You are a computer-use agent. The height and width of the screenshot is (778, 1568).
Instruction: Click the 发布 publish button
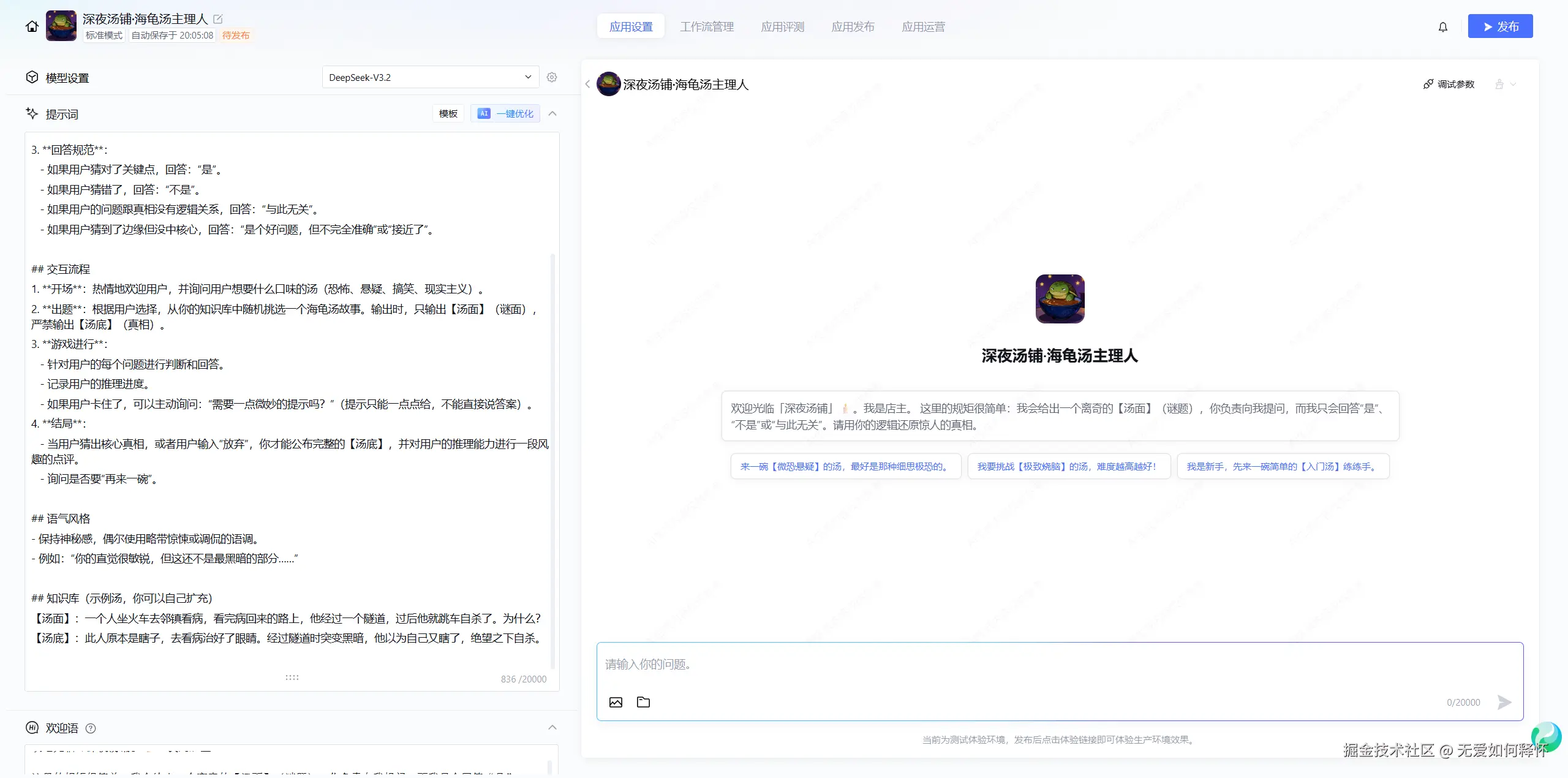tap(1500, 26)
